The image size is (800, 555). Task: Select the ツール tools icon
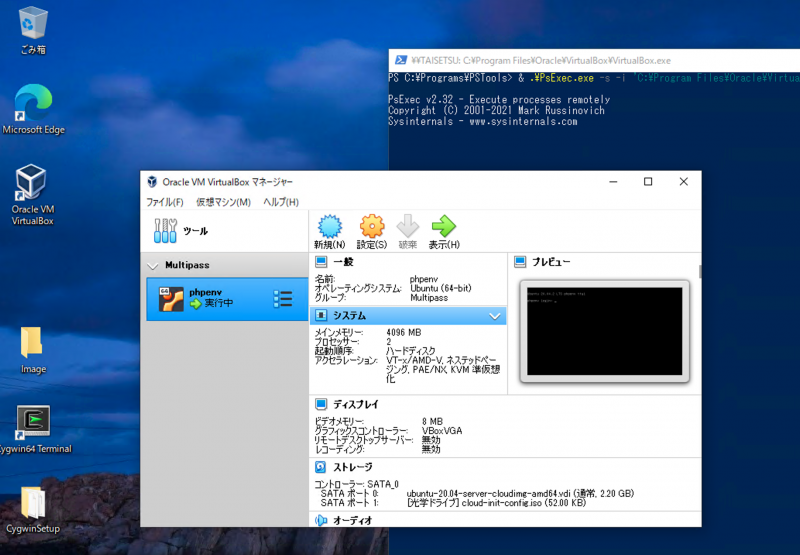coord(165,231)
